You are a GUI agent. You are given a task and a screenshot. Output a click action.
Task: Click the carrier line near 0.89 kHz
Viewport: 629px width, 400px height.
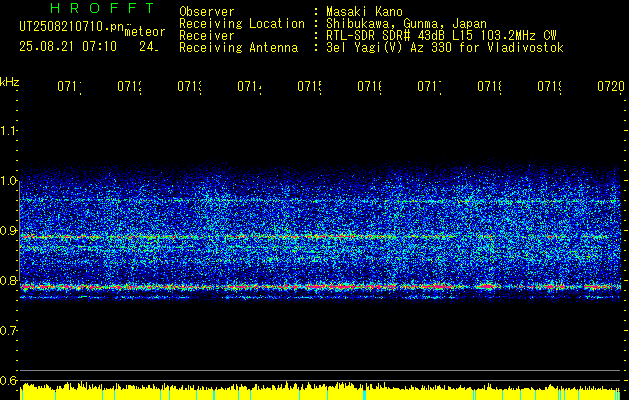320,237
